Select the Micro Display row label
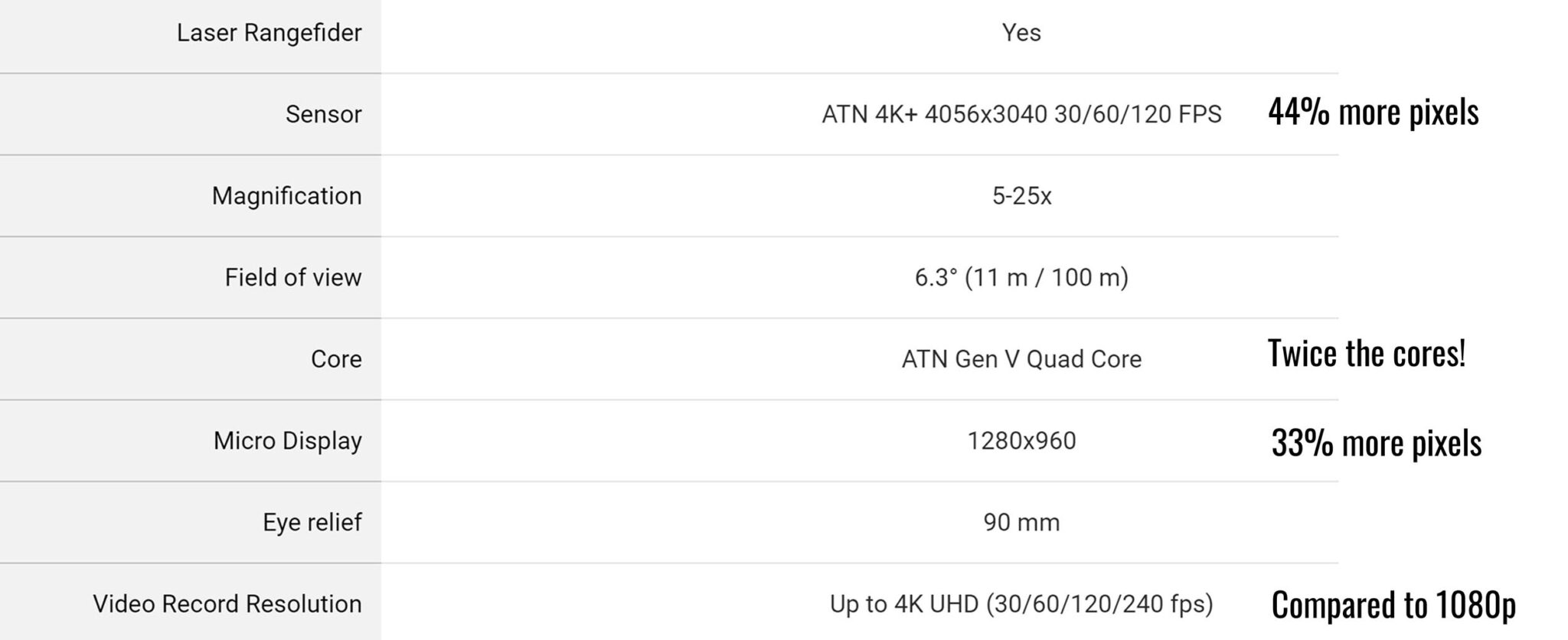Screen dimensions: 1568x640 tap(287, 441)
